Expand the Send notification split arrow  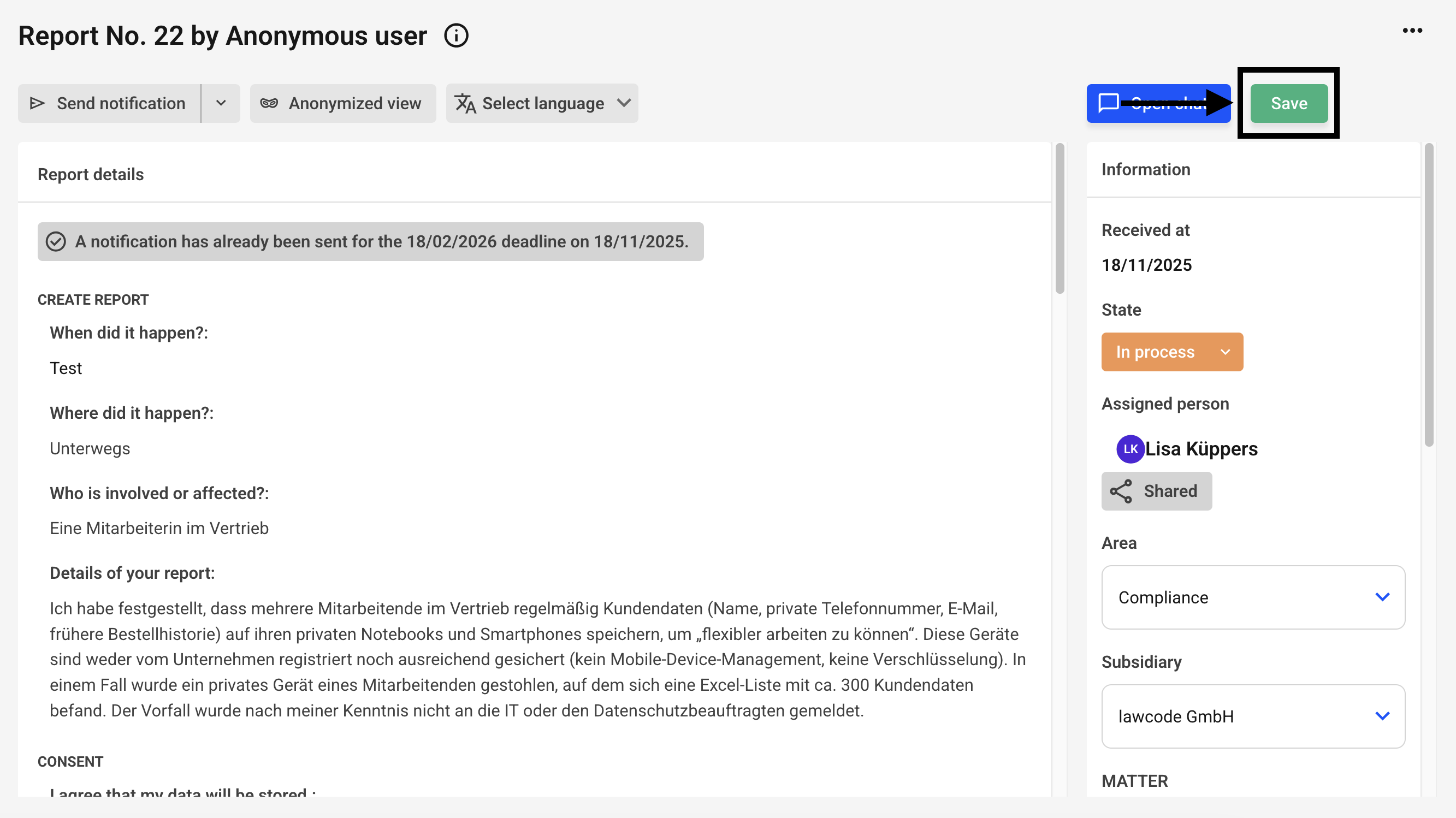point(221,103)
